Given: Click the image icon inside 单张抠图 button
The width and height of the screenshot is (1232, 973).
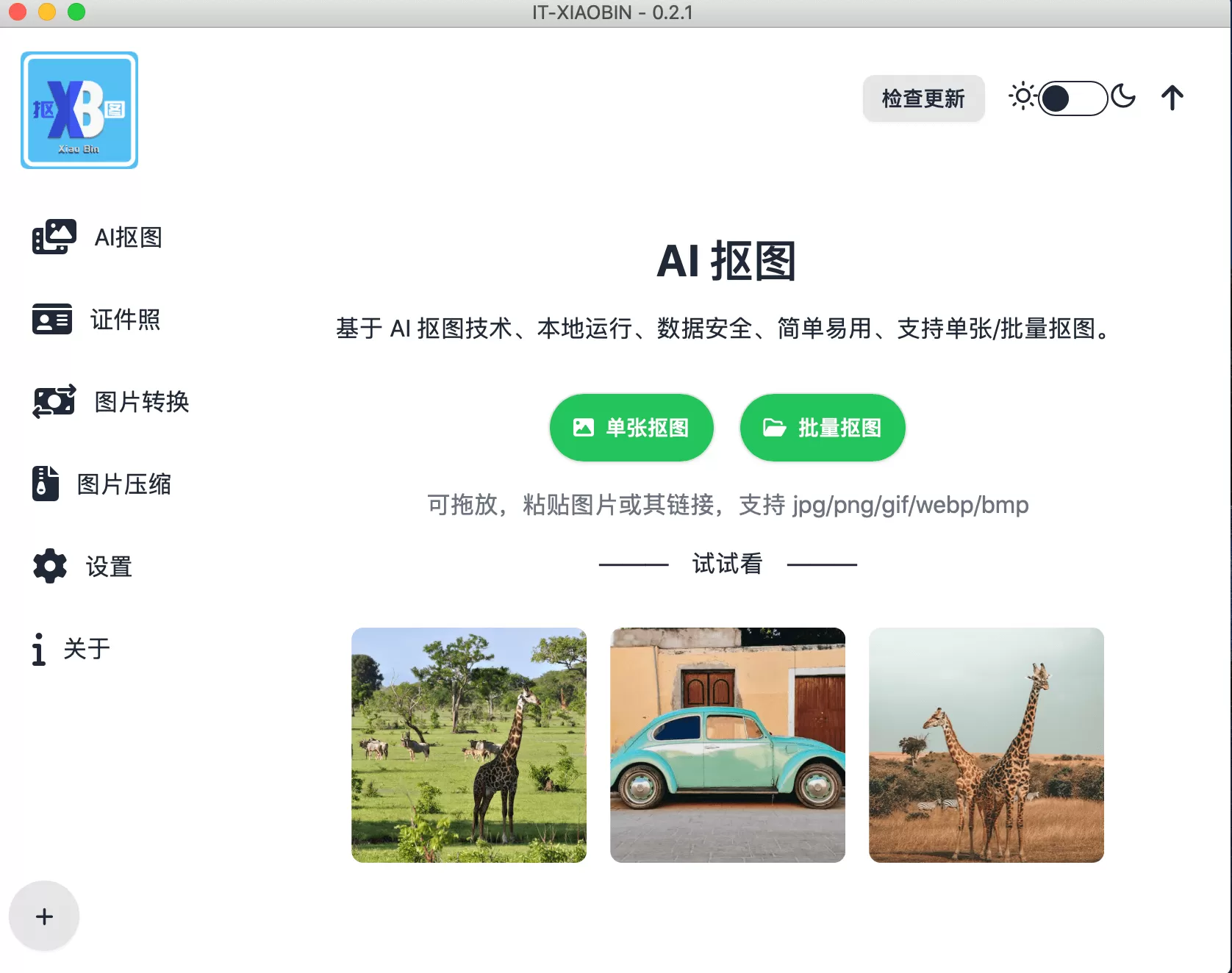Looking at the screenshot, I should [584, 427].
